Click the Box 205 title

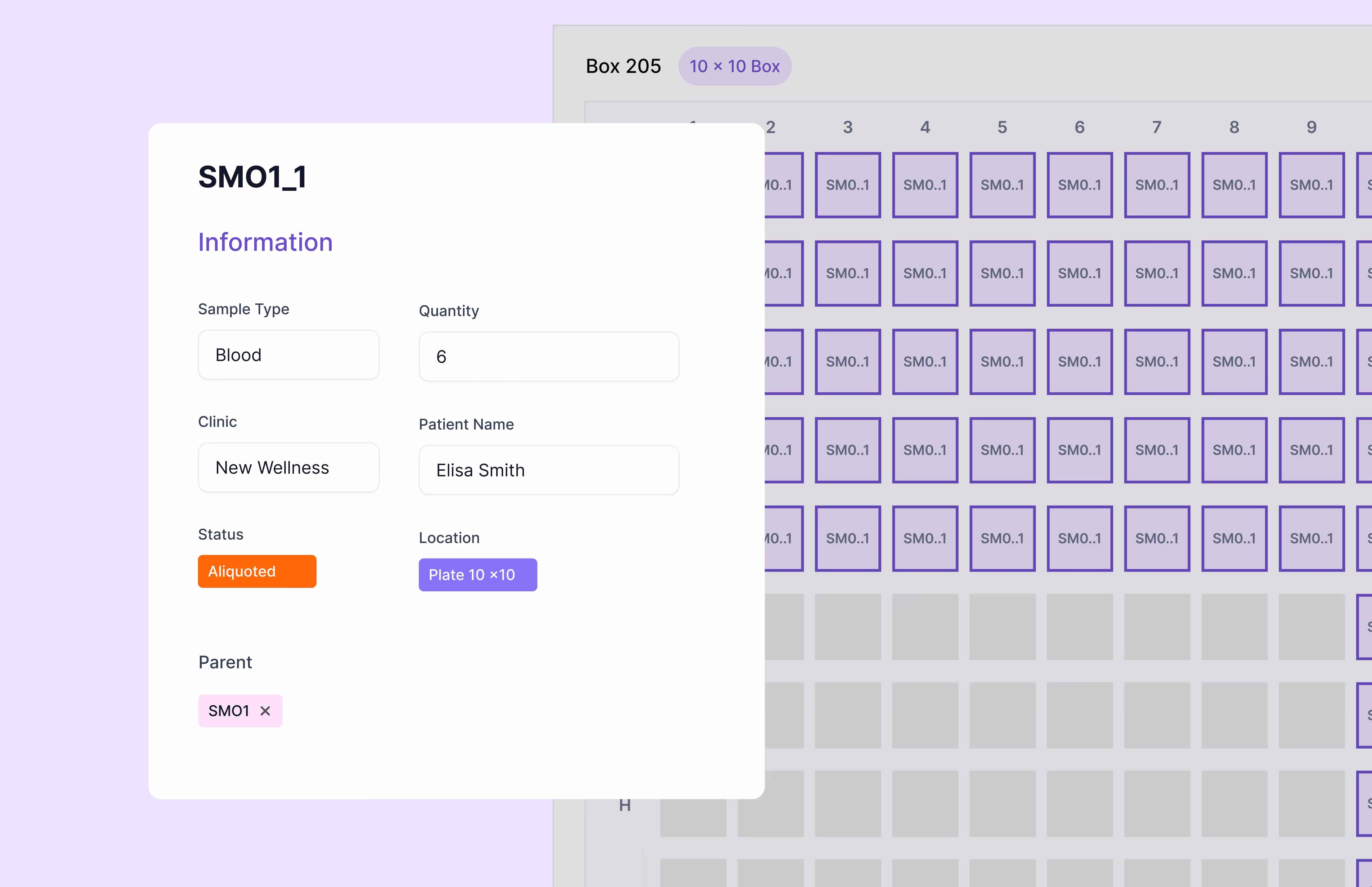tap(623, 66)
